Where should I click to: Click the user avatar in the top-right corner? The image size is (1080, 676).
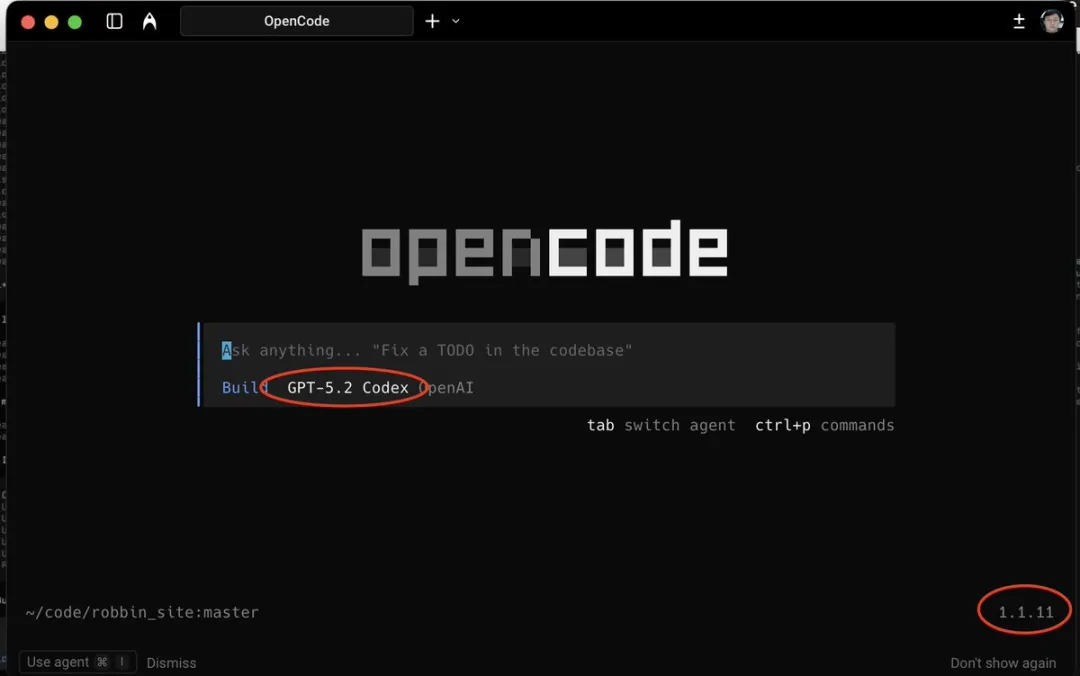coord(1051,20)
